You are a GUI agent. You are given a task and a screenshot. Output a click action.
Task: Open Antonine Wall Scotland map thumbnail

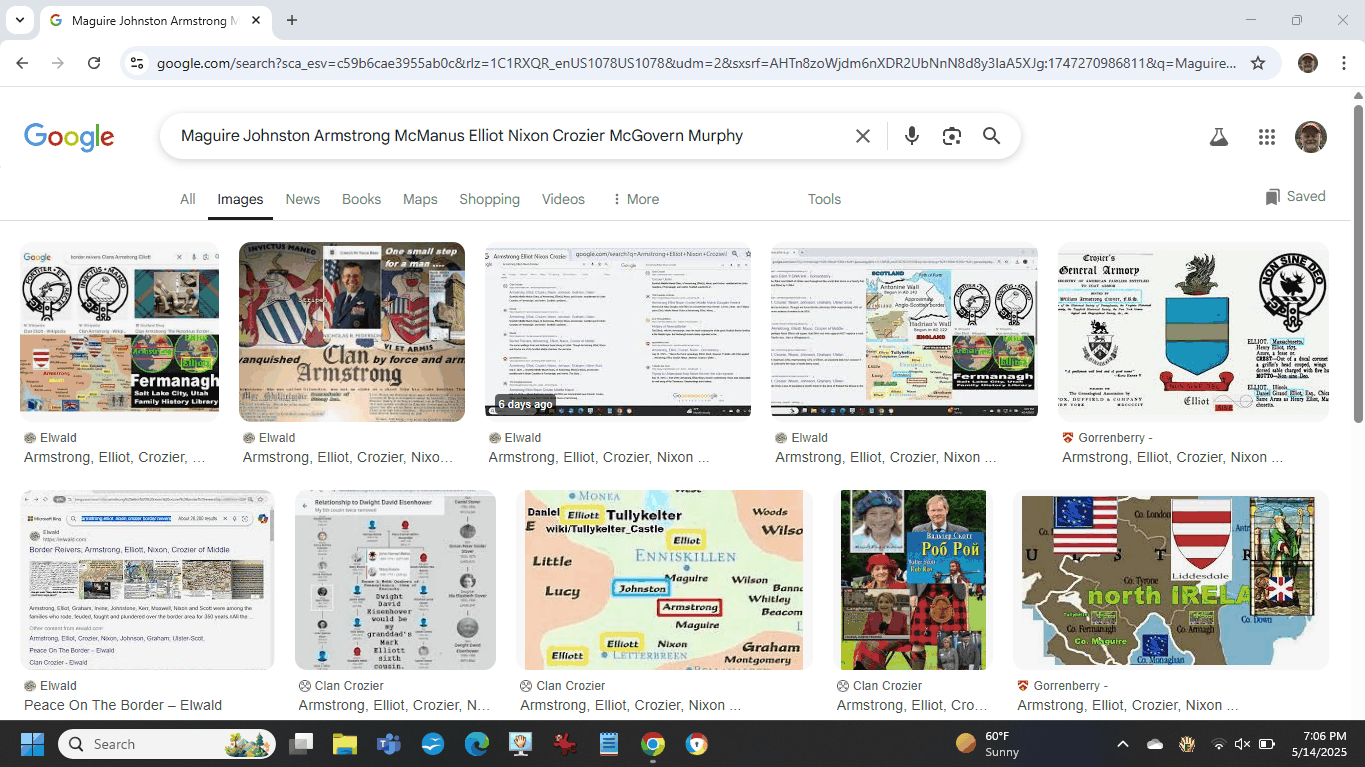pyautogui.click(x=904, y=330)
